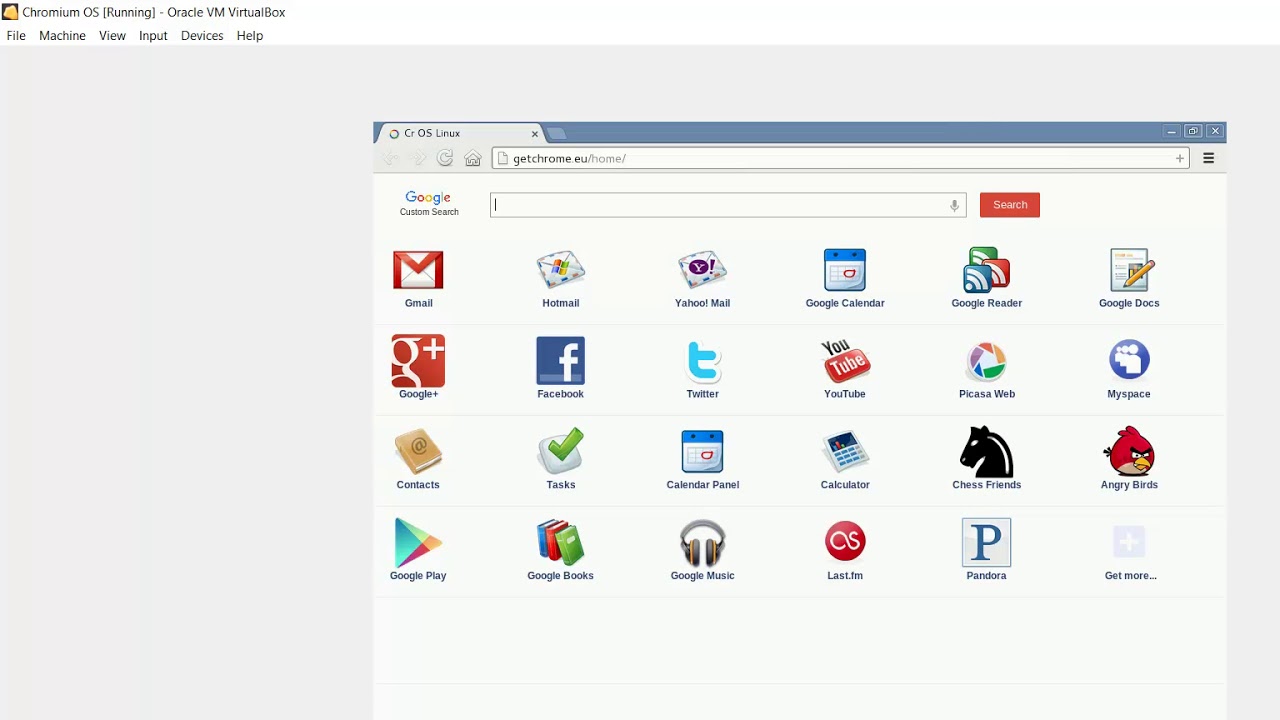Open the Google Books icon
Image resolution: width=1280 pixels, height=720 pixels.
point(560,543)
